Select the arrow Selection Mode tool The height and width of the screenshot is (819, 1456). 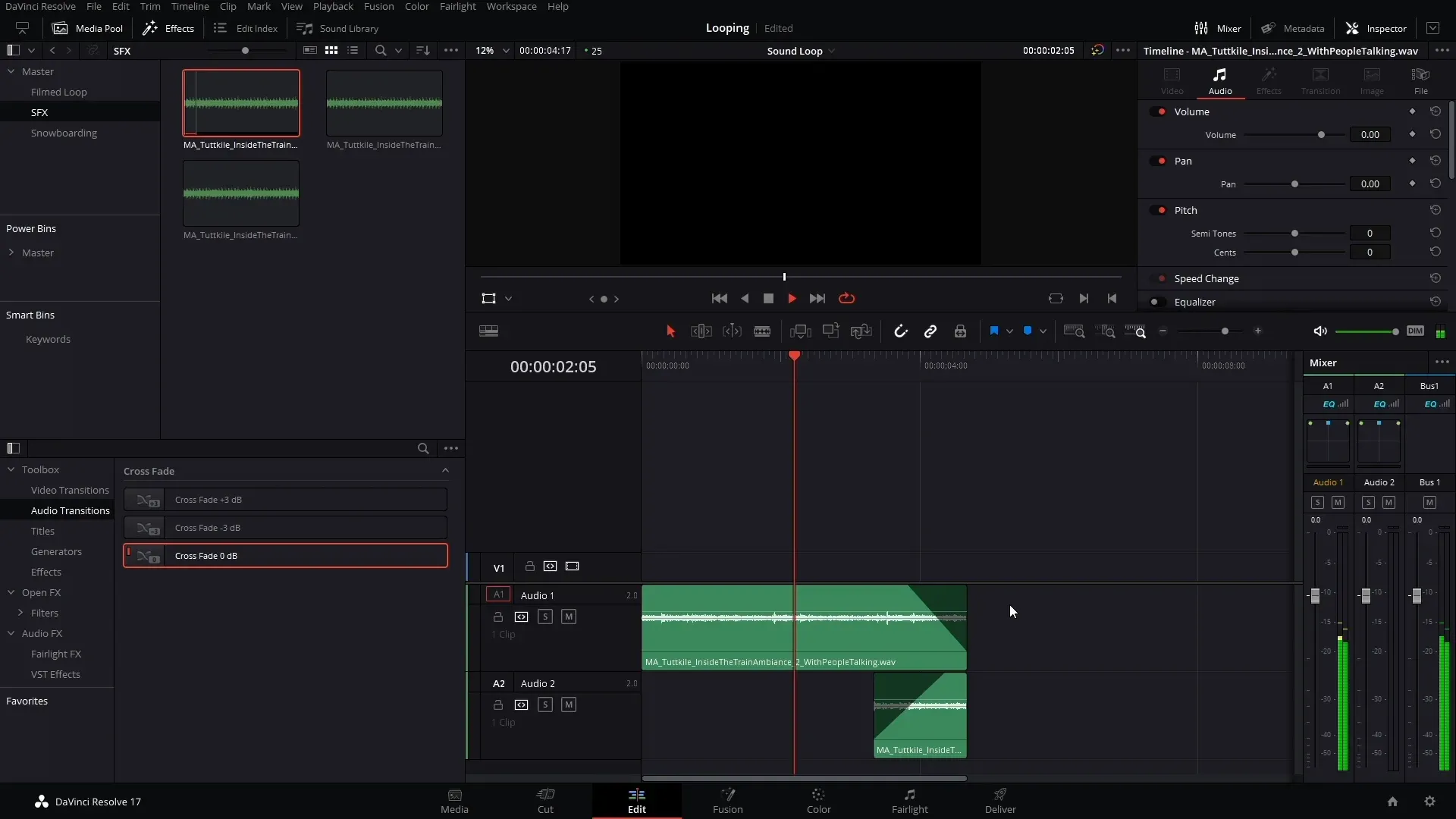pyautogui.click(x=670, y=331)
